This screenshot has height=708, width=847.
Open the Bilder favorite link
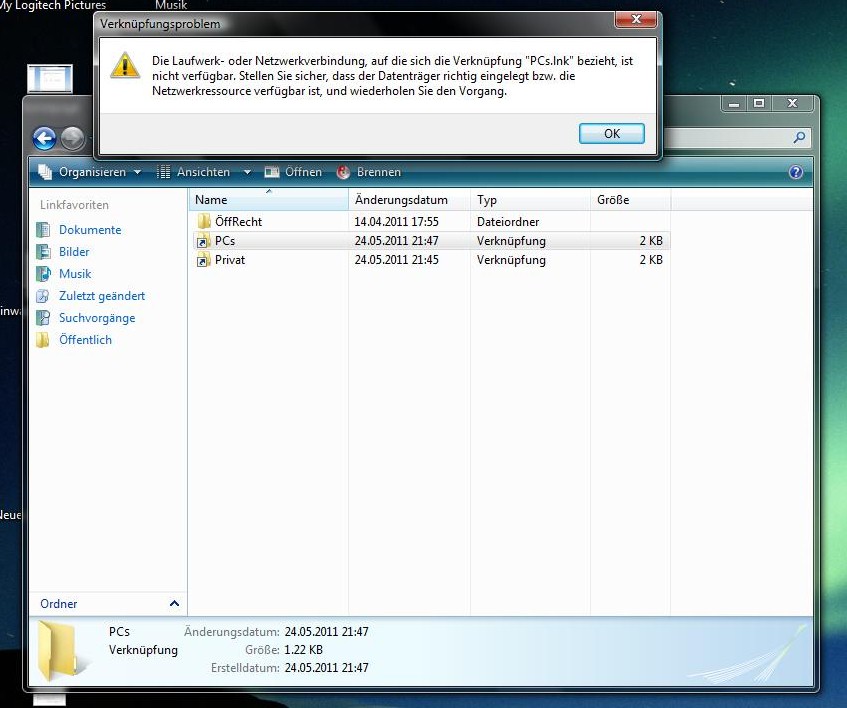pyautogui.click(x=74, y=252)
